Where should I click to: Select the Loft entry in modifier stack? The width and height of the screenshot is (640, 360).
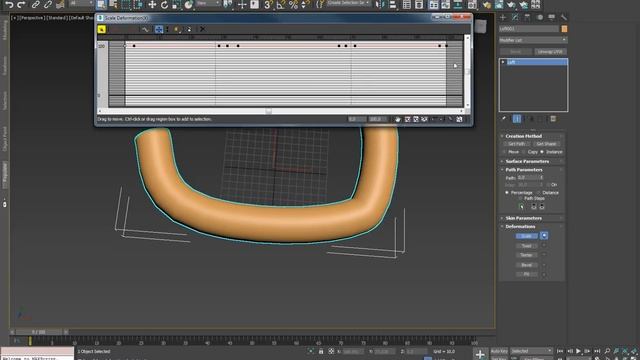pyautogui.click(x=533, y=62)
